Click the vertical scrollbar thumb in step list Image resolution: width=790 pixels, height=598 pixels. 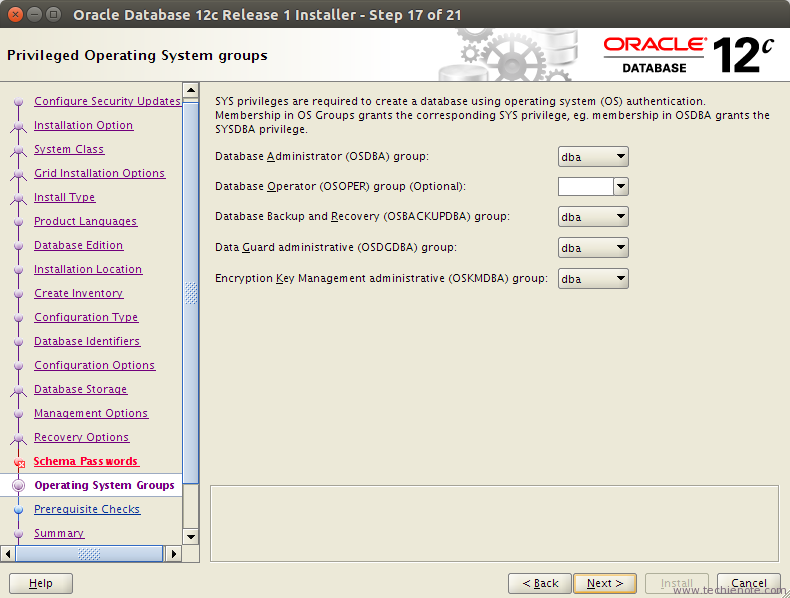pos(191,293)
